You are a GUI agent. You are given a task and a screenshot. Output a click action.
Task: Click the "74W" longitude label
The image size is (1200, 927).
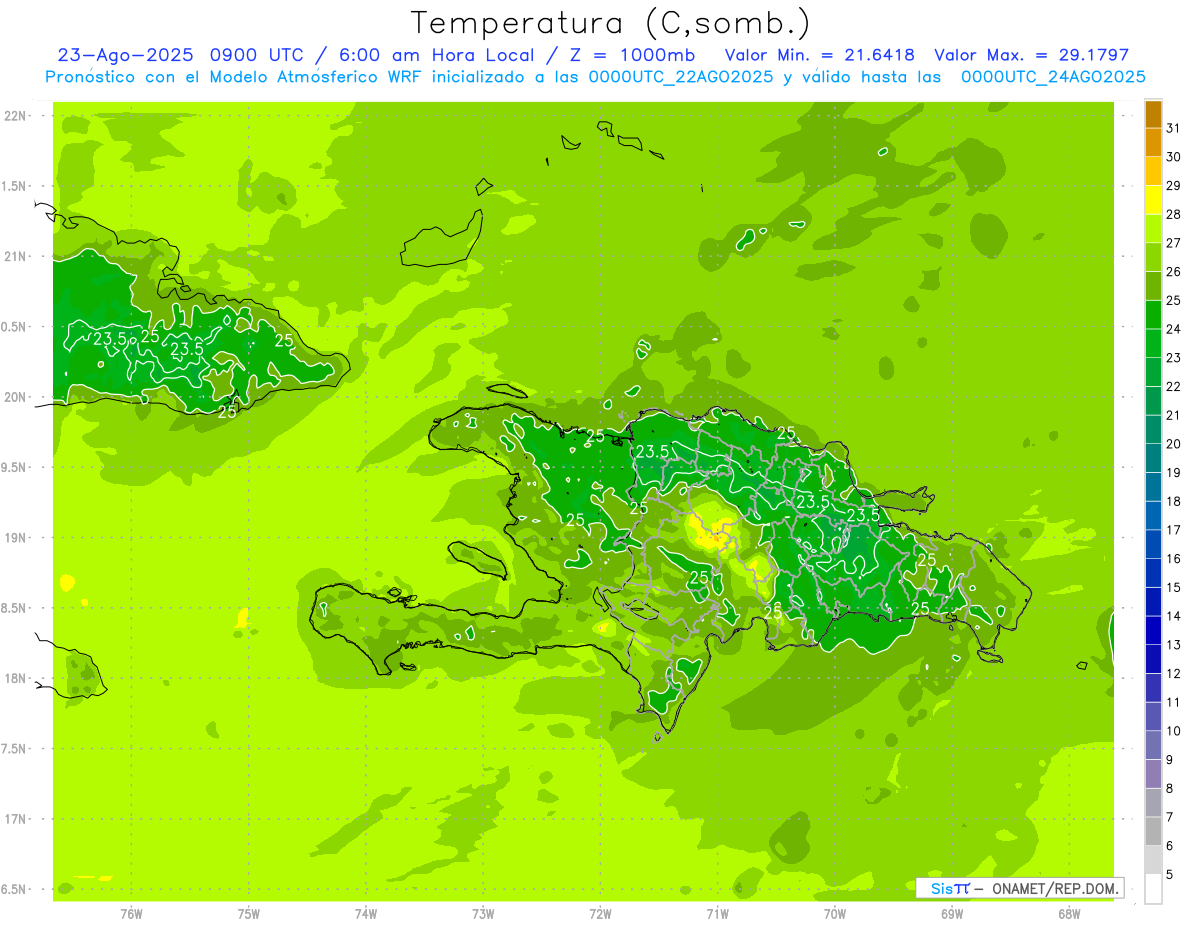point(365,914)
